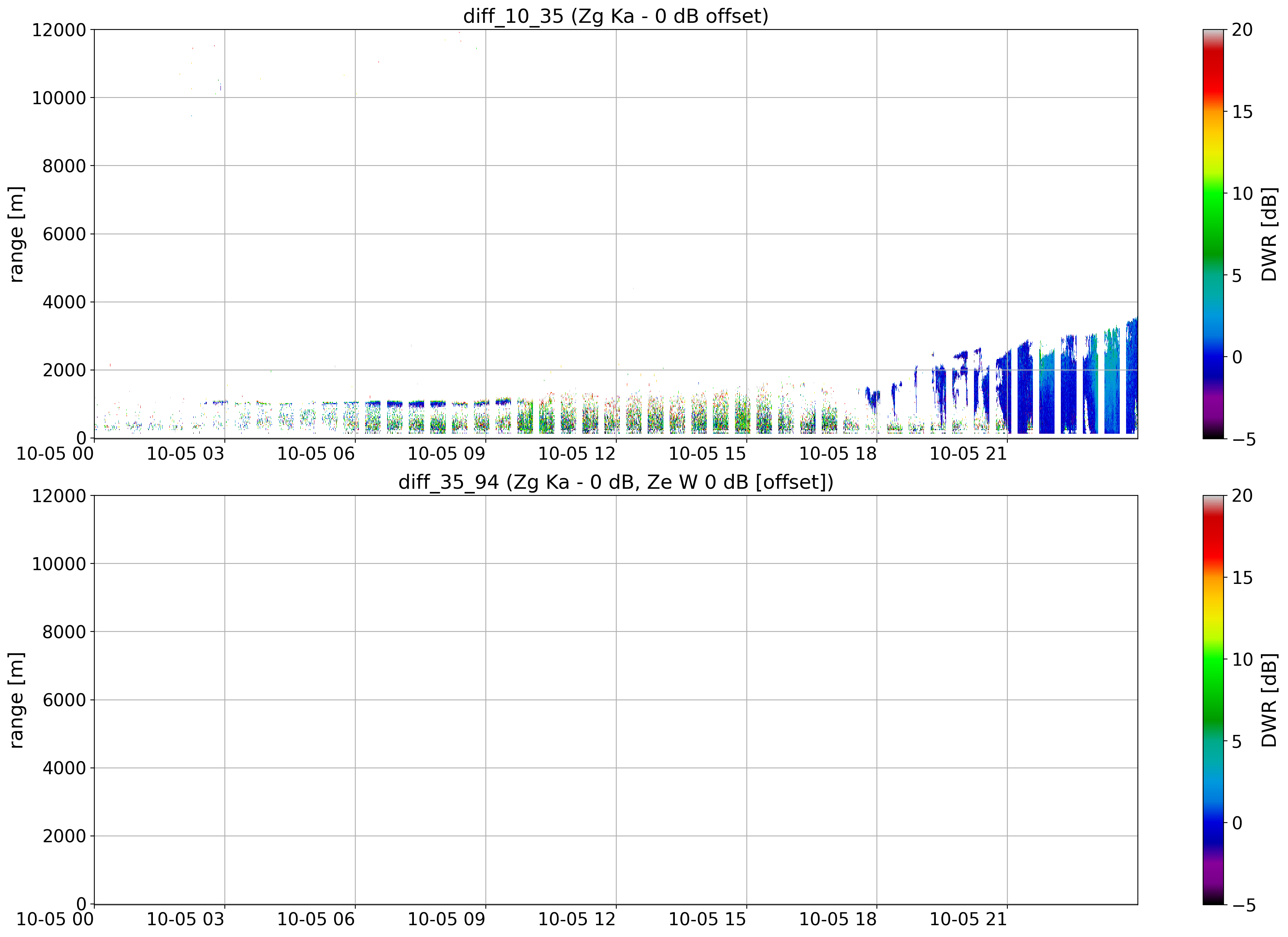
Task: Click the "10-05 06" time tick under diff_35_94 plot
Action: [316, 919]
